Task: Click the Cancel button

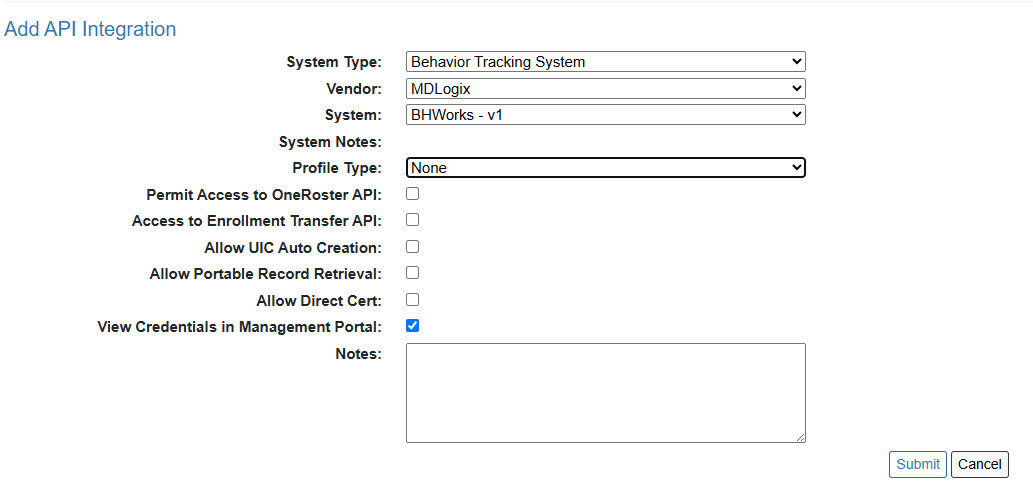Action: coord(979,464)
